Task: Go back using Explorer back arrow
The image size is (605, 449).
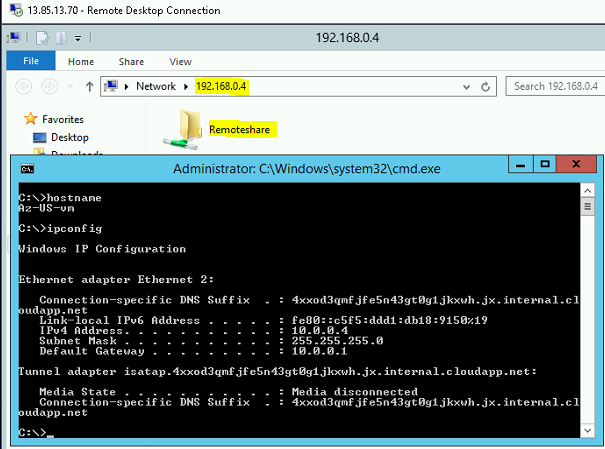Action: [24, 86]
